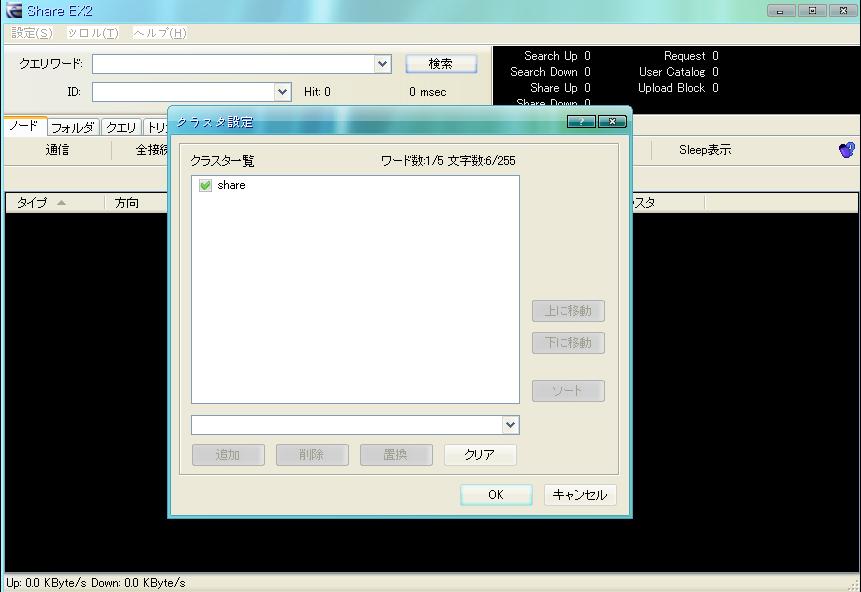Click the Search Down stat line
This screenshot has height=592, width=861.
tap(550, 71)
